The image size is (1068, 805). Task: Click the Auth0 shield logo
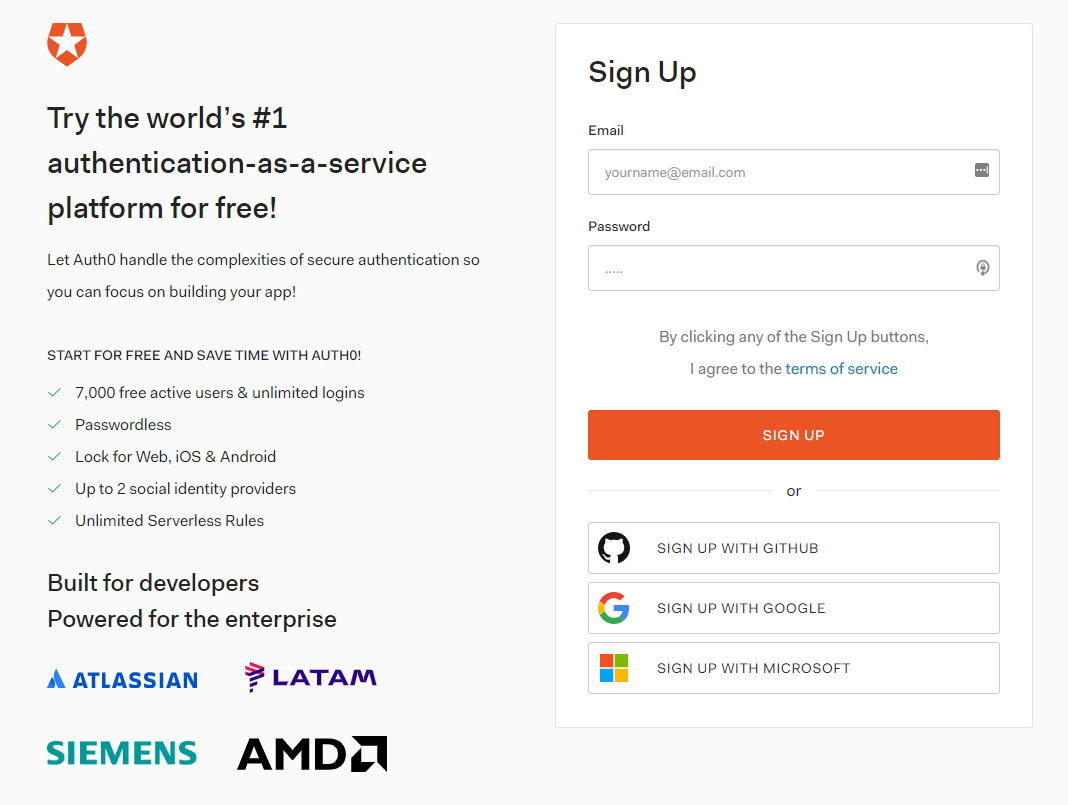pyautogui.click(x=66, y=44)
